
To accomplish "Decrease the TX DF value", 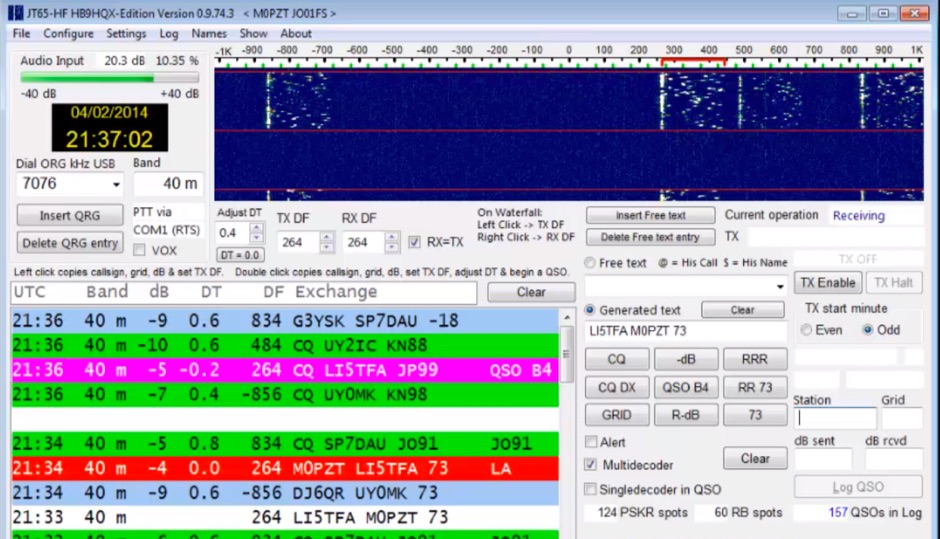I will [327, 247].
